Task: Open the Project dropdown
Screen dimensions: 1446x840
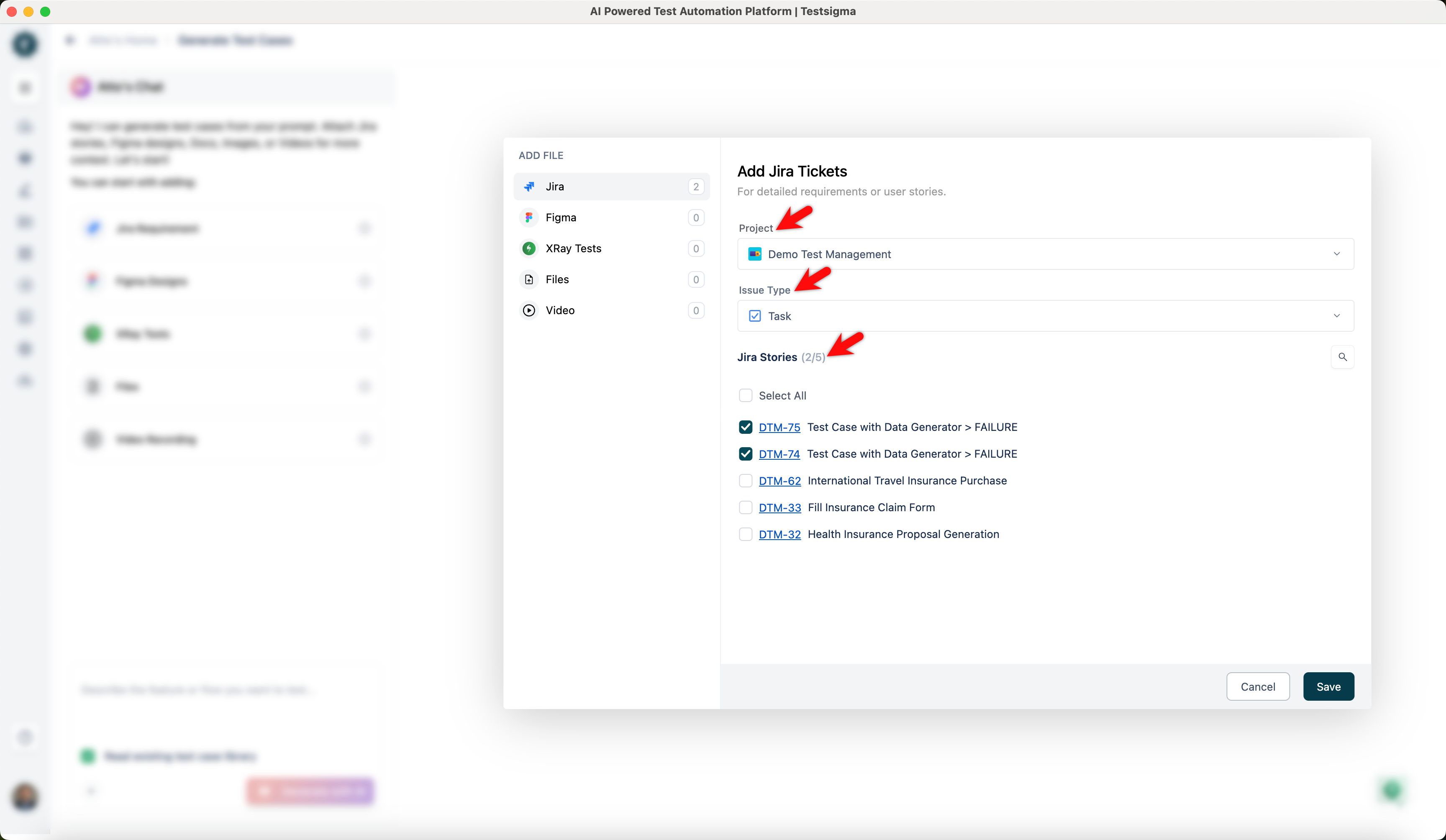Action: [1336, 254]
